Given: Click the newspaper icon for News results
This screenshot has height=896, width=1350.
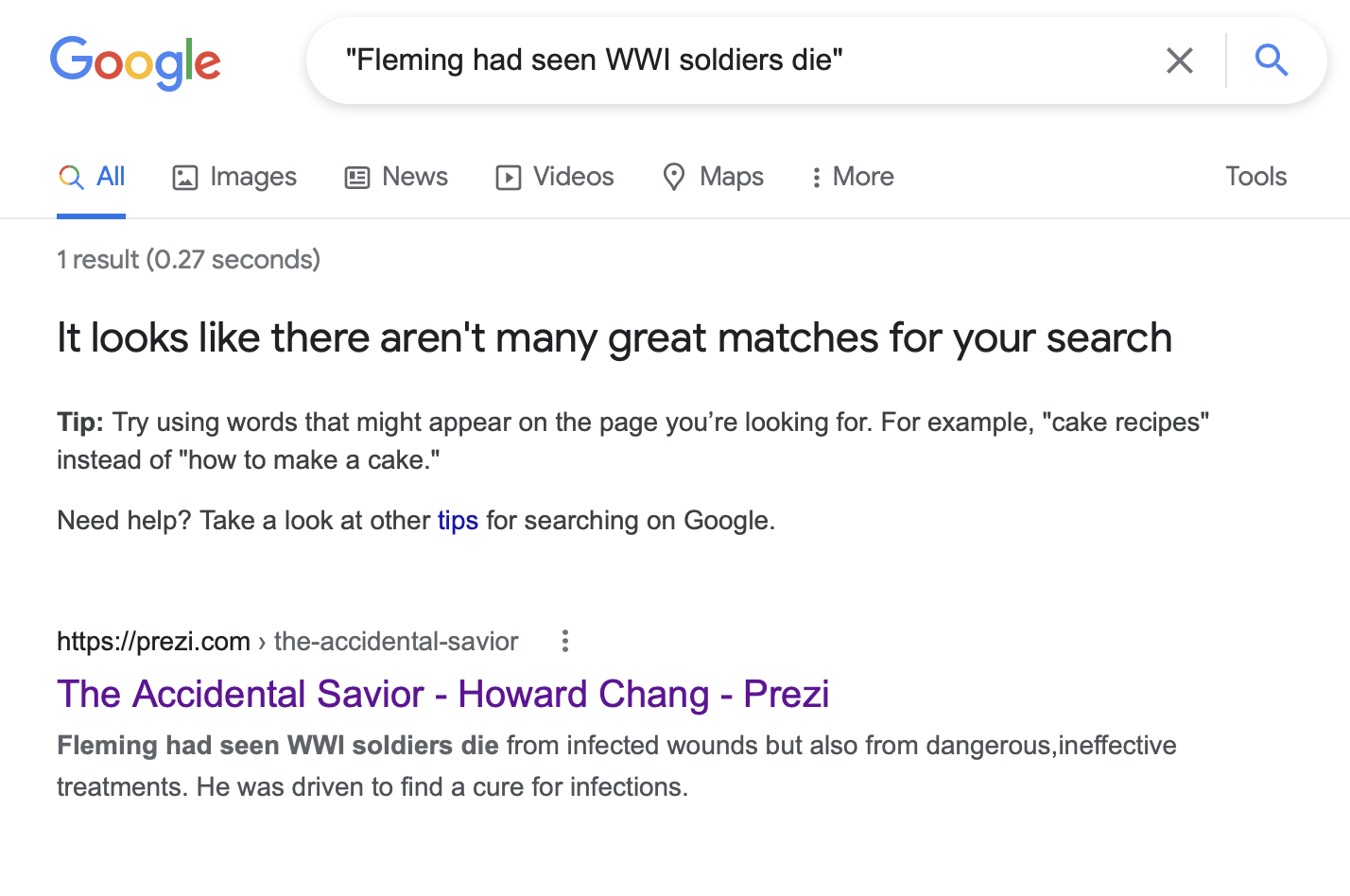Looking at the screenshot, I should tap(357, 178).
